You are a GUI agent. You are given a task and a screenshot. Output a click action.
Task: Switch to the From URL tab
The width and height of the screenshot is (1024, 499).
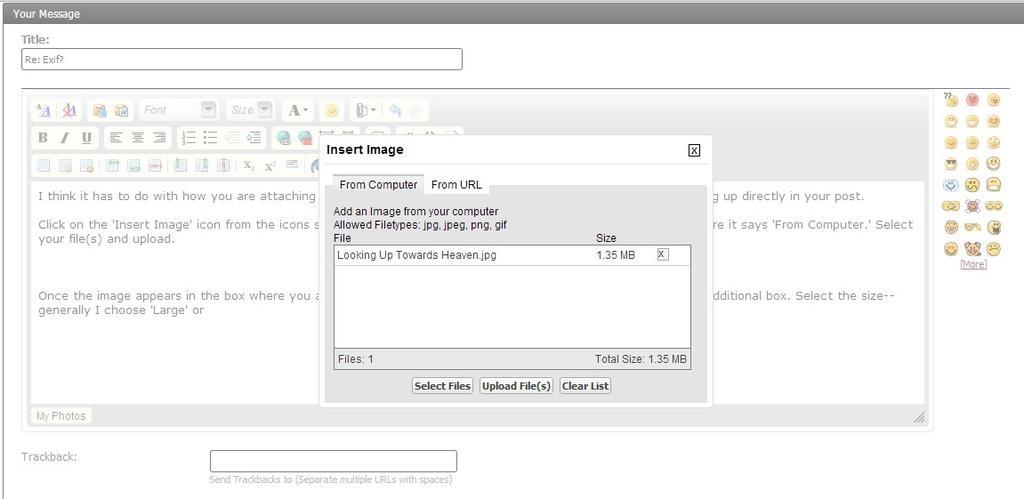(456, 185)
